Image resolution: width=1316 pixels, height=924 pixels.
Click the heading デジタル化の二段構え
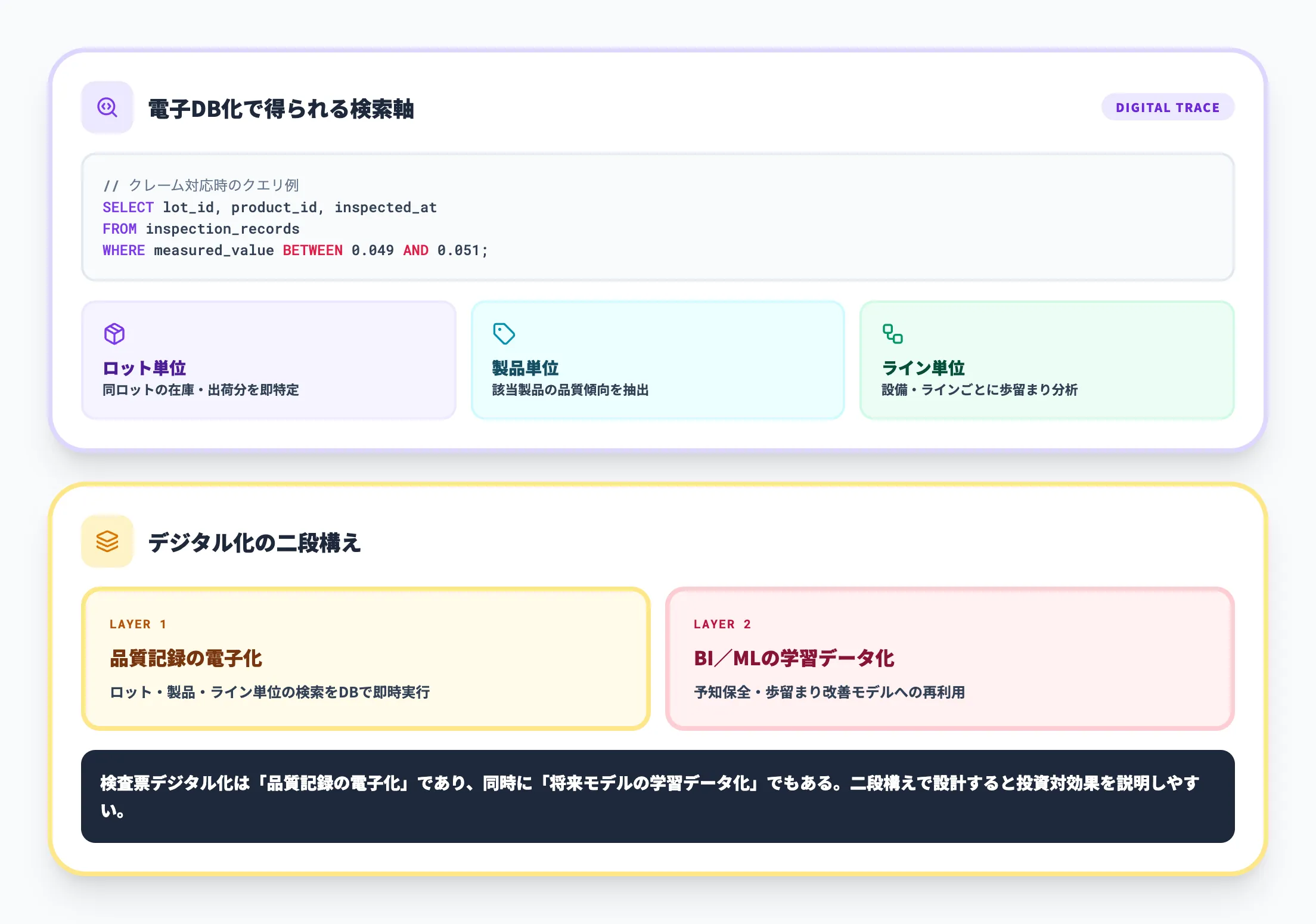[x=255, y=541]
